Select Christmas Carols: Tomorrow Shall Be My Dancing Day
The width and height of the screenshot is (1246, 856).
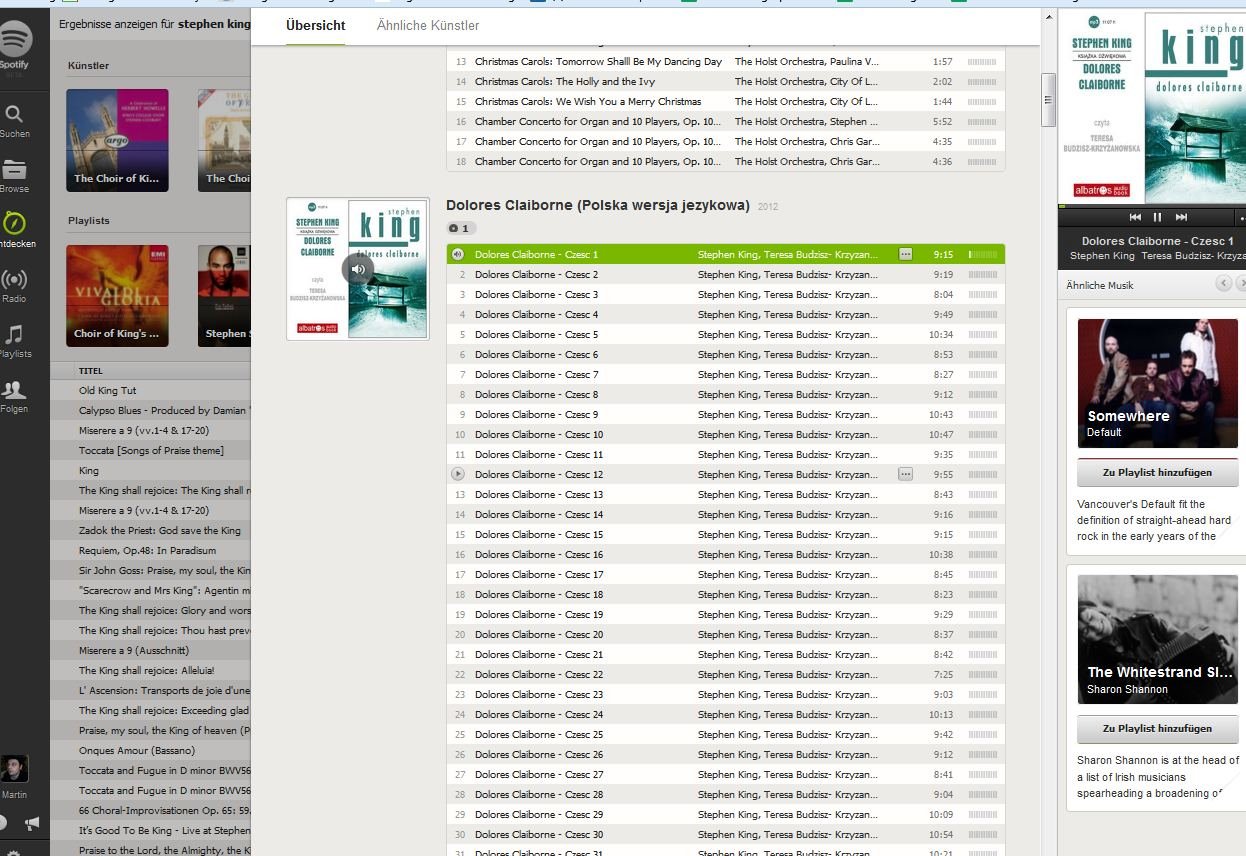(726, 62)
